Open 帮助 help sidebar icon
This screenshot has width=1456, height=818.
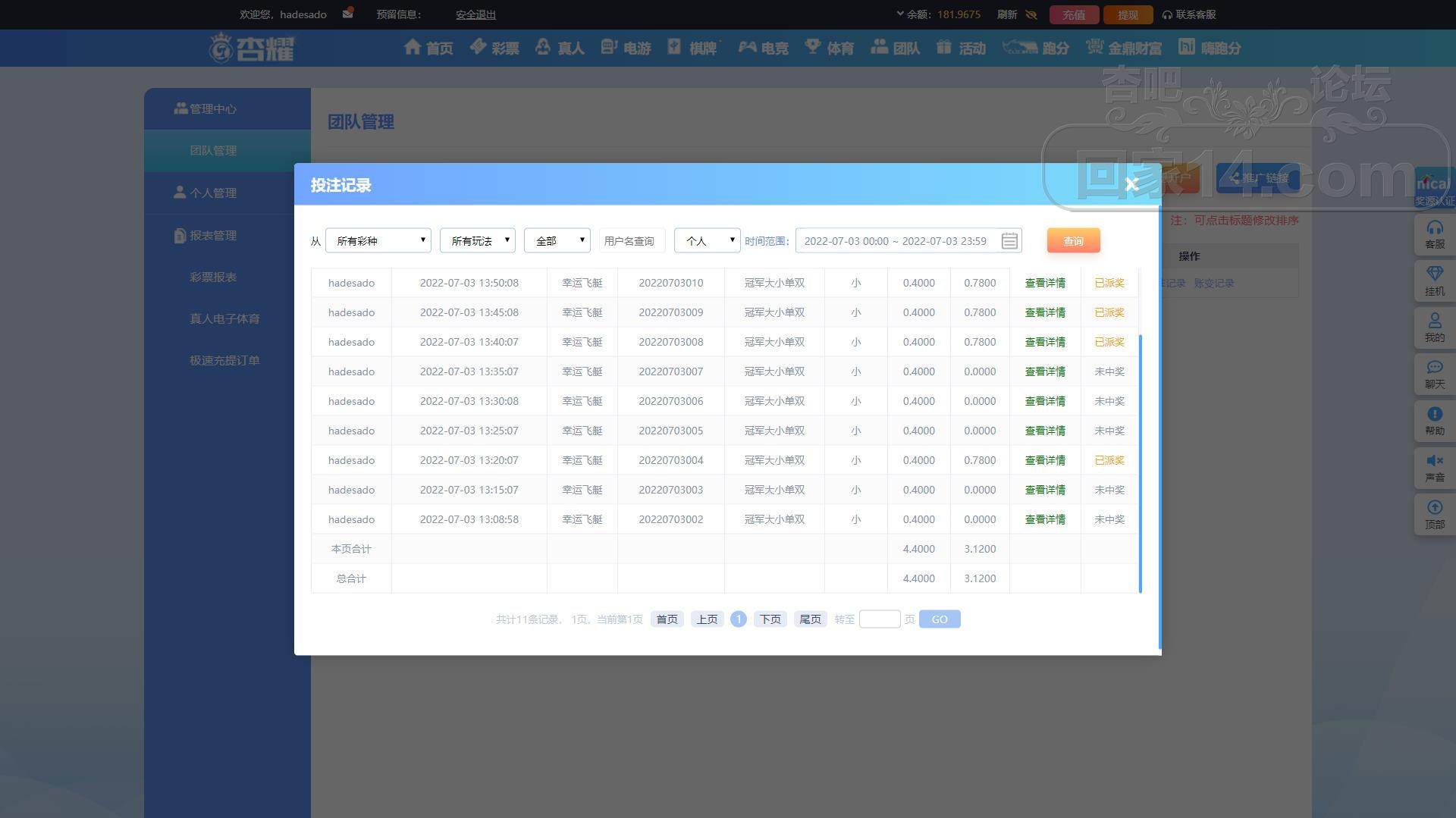click(x=1435, y=421)
